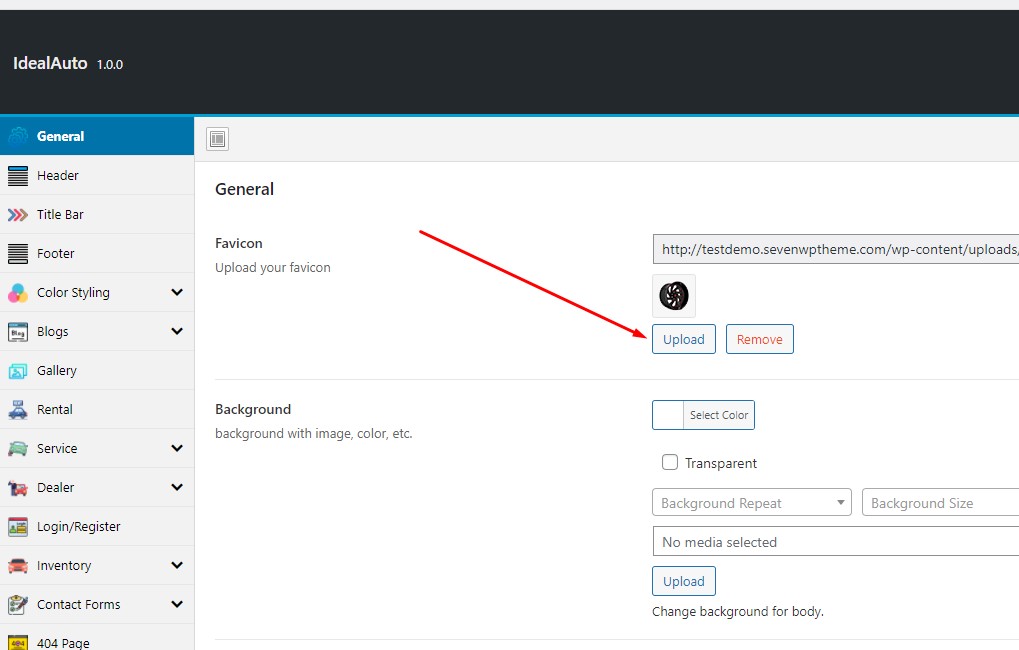Click the favicon Upload button
The width and height of the screenshot is (1019, 650).
(x=684, y=340)
